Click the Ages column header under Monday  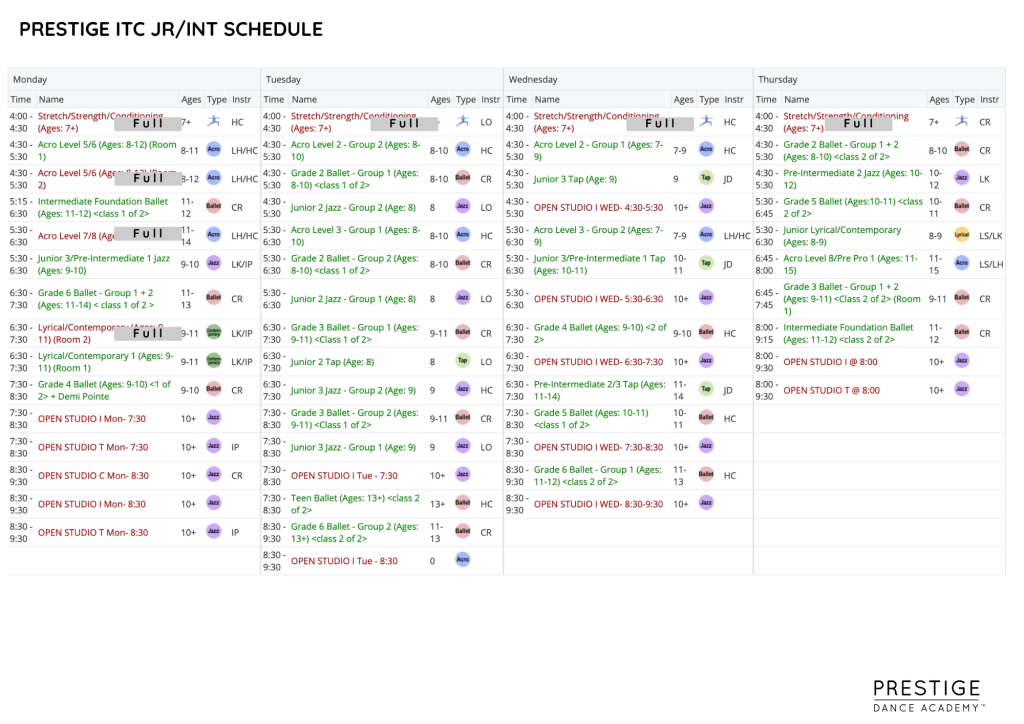pos(191,99)
